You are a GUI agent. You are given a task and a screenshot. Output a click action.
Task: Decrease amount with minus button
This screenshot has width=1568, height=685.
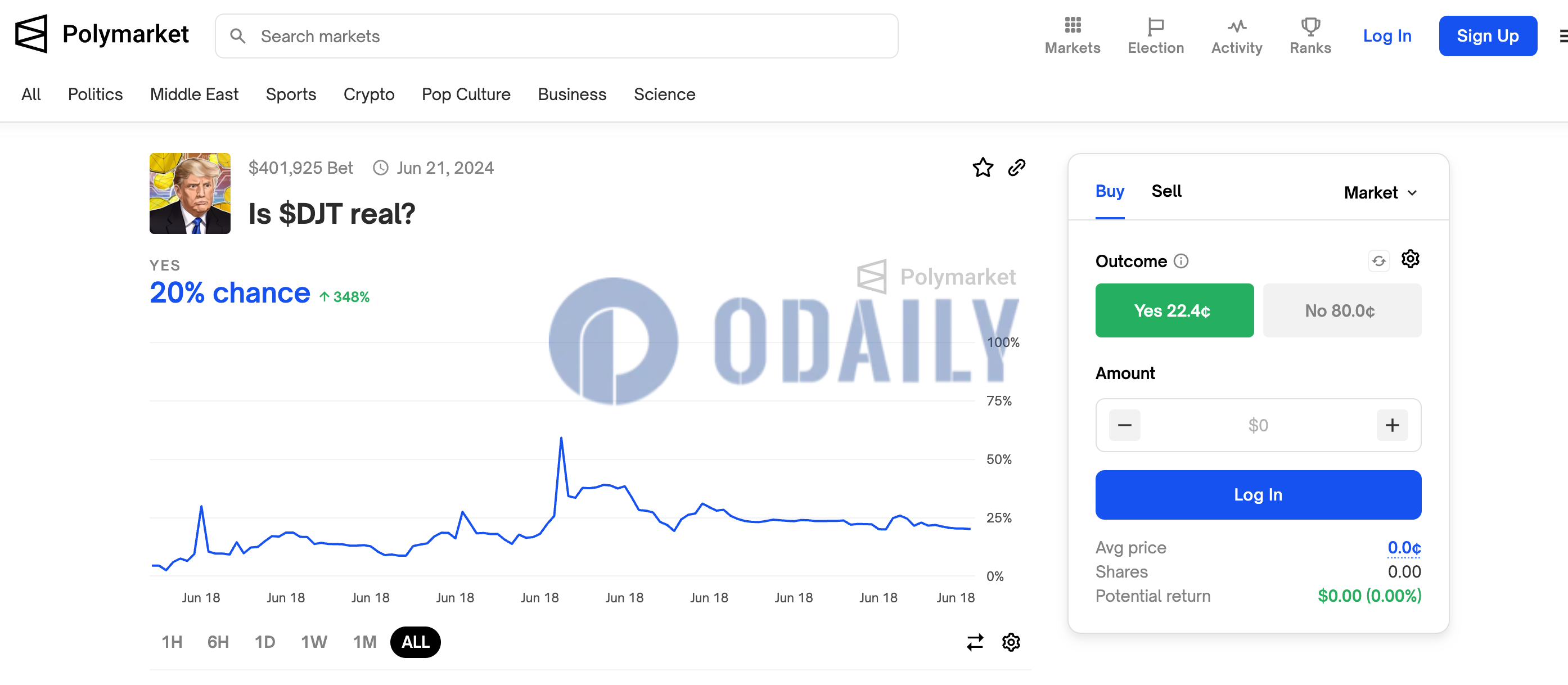[x=1124, y=425]
